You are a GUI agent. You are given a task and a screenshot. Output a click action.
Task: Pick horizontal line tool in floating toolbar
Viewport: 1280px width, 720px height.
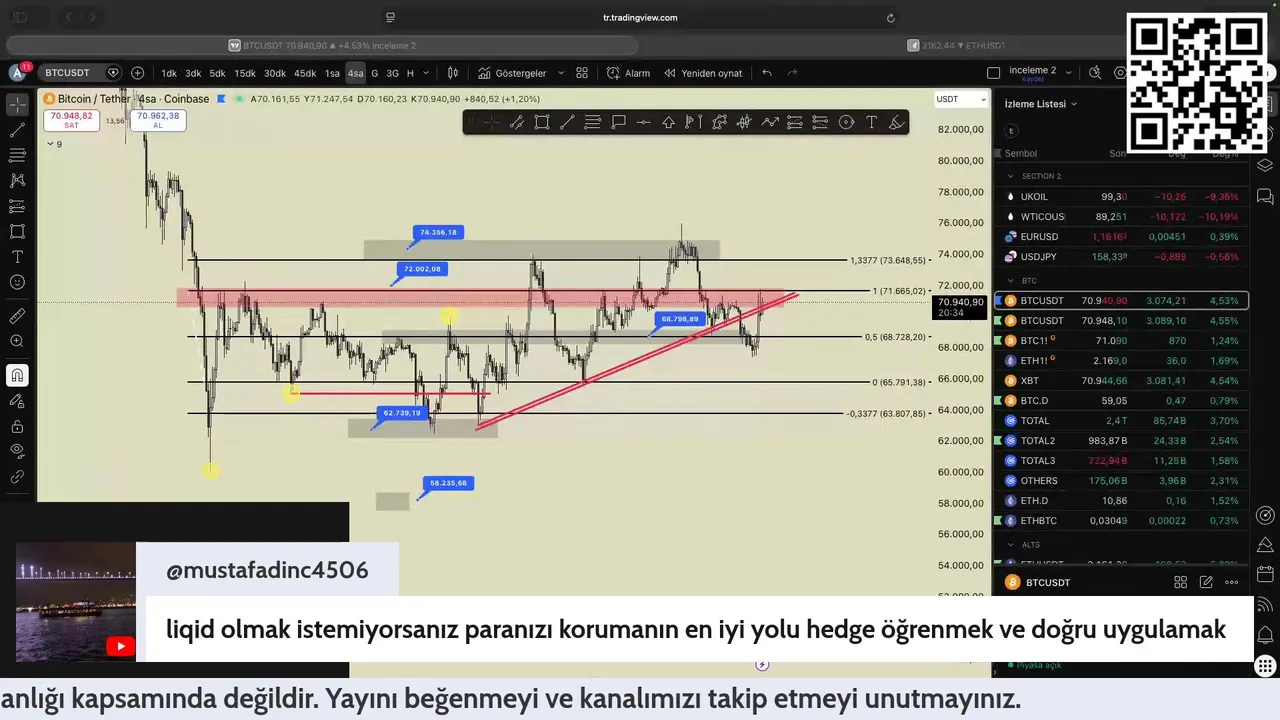643,122
